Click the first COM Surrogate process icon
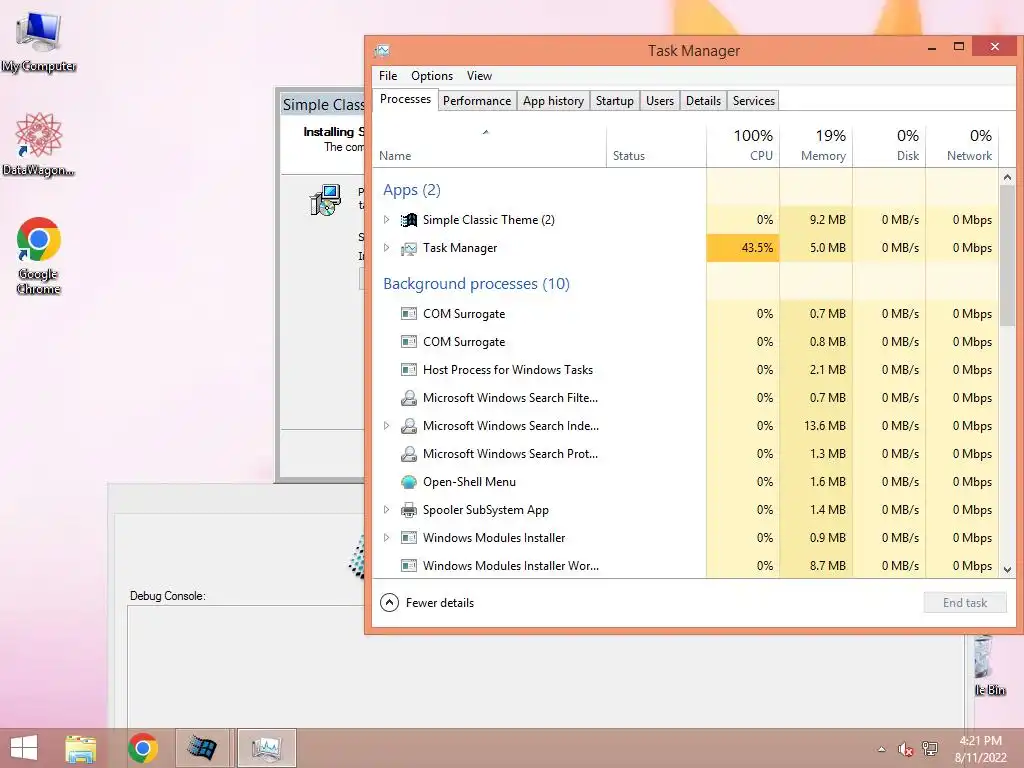1024x768 pixels. [409, 314]
